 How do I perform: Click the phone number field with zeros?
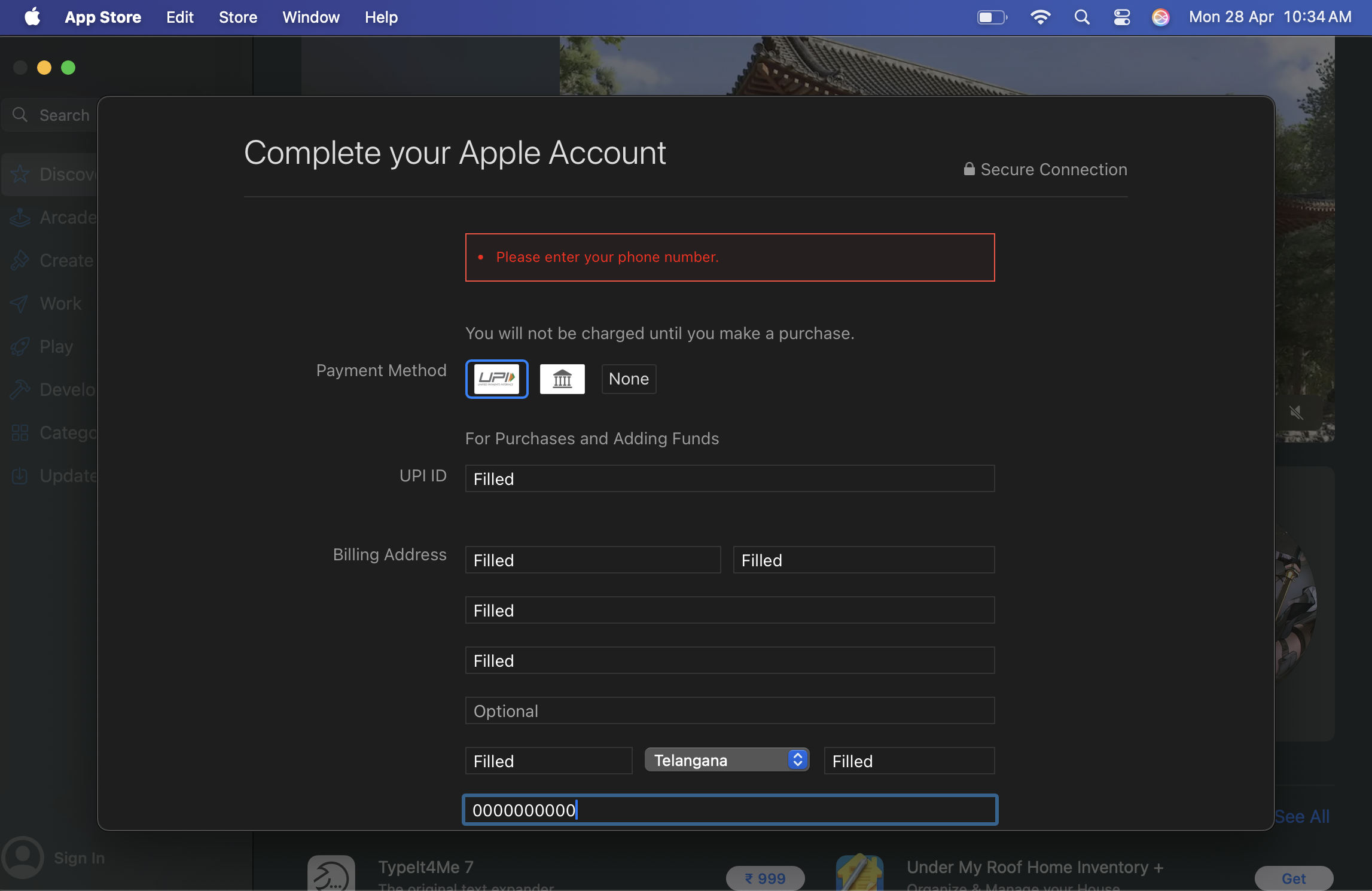(729, 810)
